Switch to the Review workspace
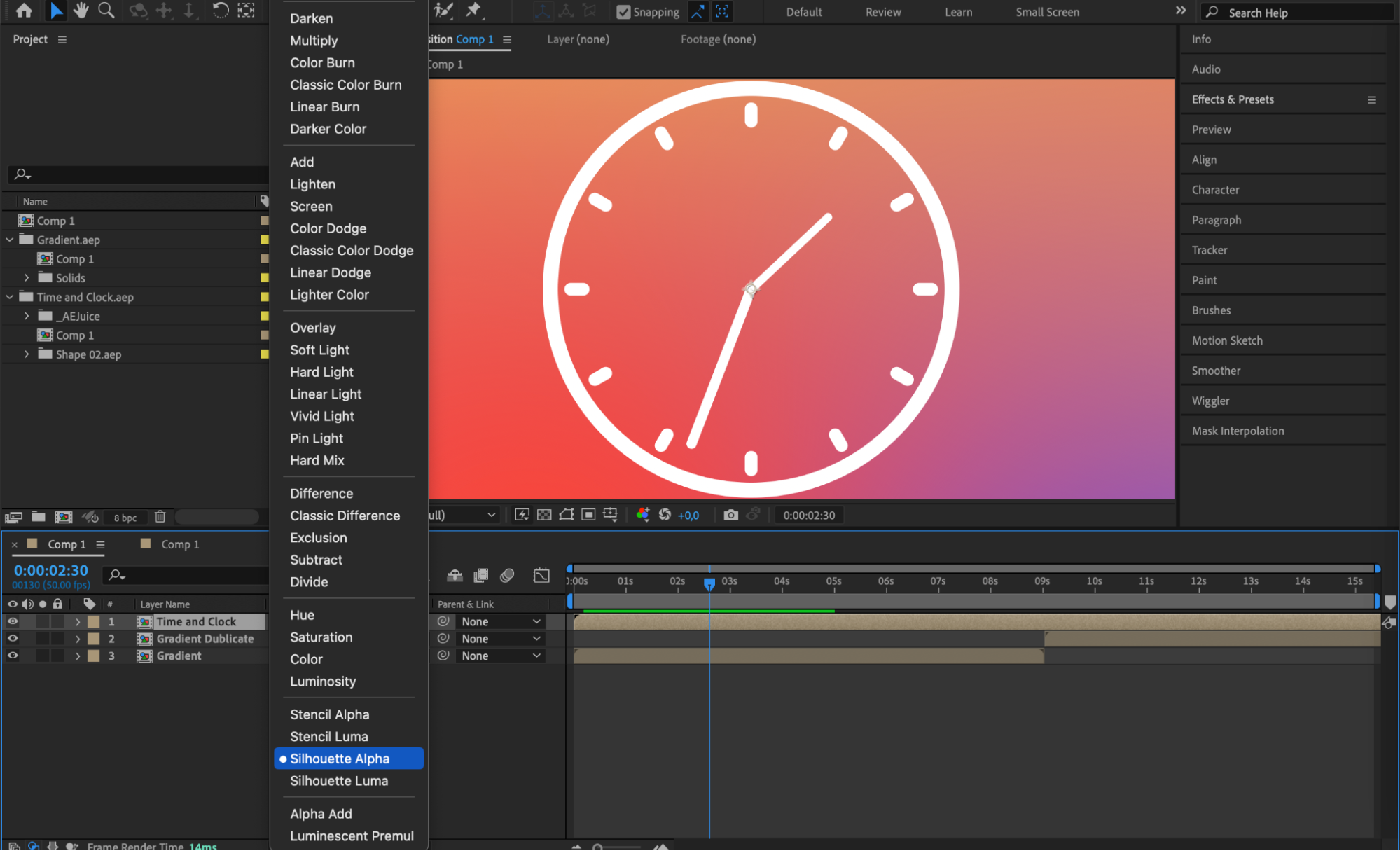Screen dimensions: 1400x851 [x=882, y=12]
